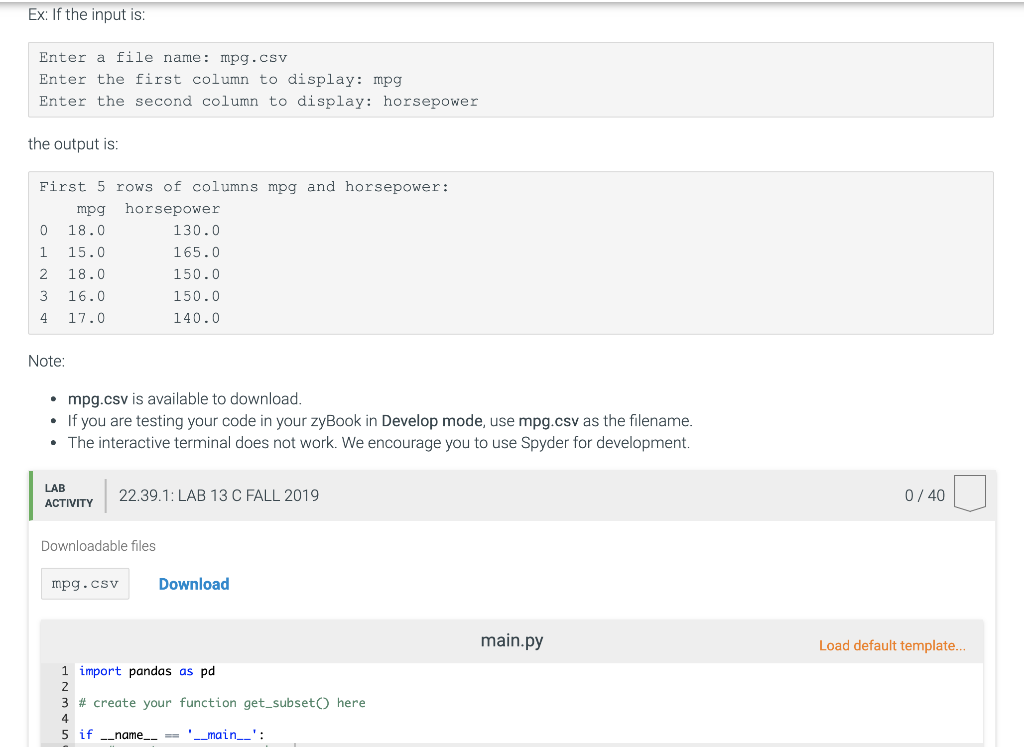Click line 1 import pandas code
This screenshot has width=1024, height=747.
[x=147, y=671]
